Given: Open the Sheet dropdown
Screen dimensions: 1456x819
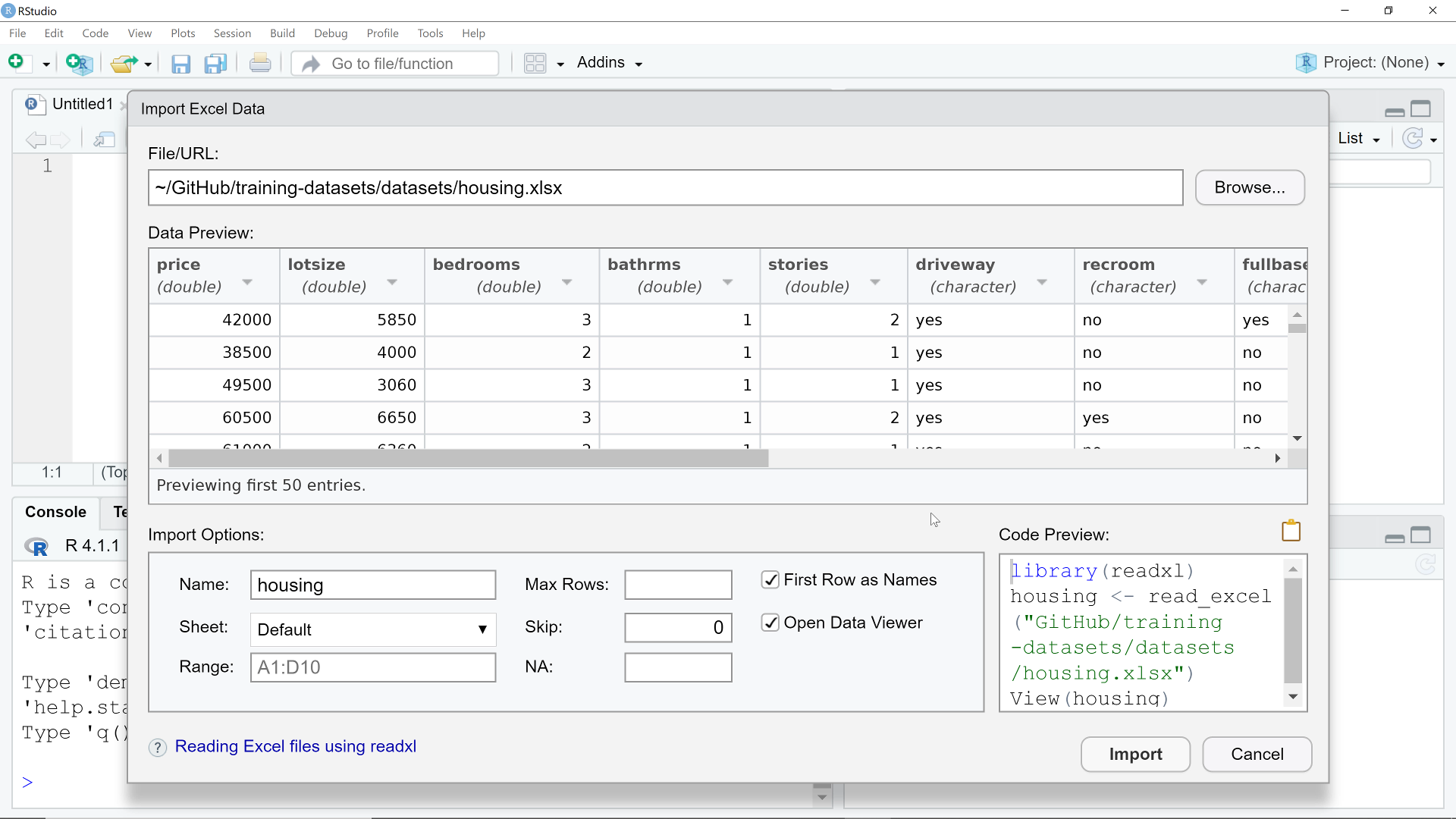Looking at the screenshot, I should (x=373, y=629).
